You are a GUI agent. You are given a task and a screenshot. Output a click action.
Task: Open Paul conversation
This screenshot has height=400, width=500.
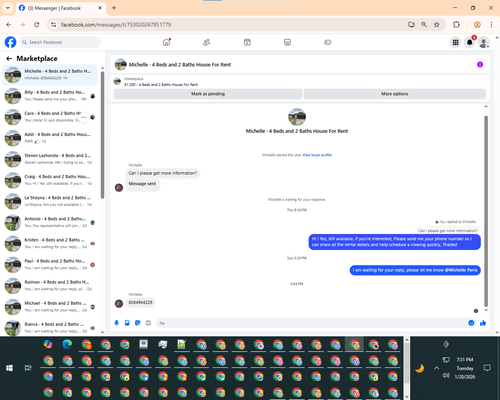coord(50,264)
